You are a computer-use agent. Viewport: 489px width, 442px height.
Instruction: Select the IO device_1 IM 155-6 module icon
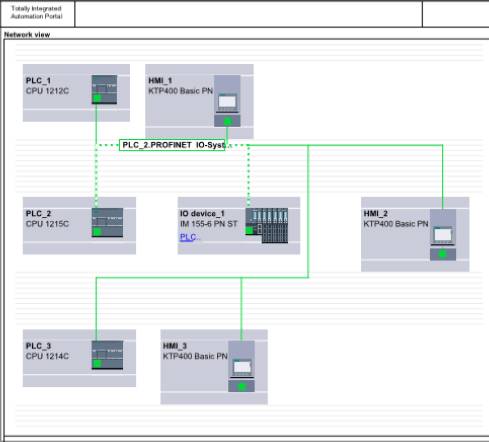[x=267, y=226]
